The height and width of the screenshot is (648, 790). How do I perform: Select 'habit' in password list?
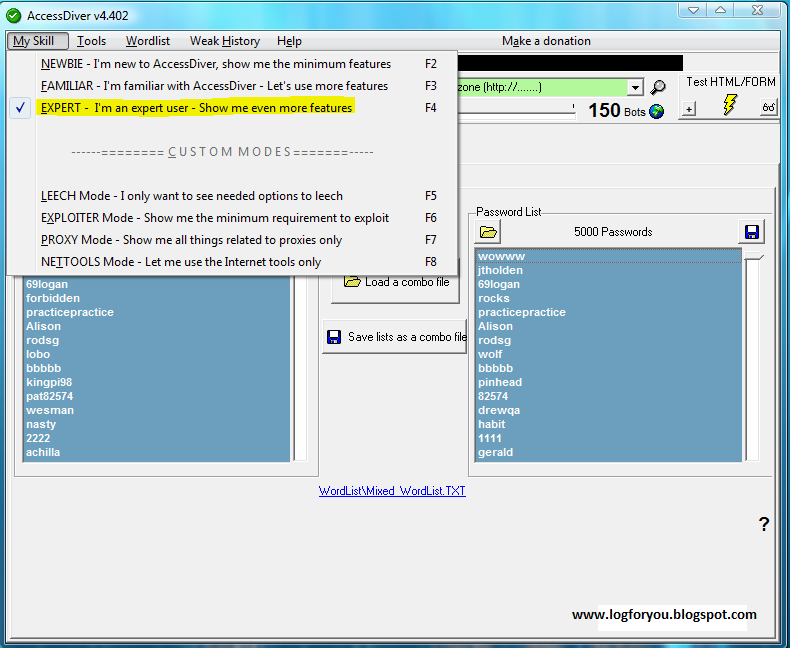tap(608, 424)
